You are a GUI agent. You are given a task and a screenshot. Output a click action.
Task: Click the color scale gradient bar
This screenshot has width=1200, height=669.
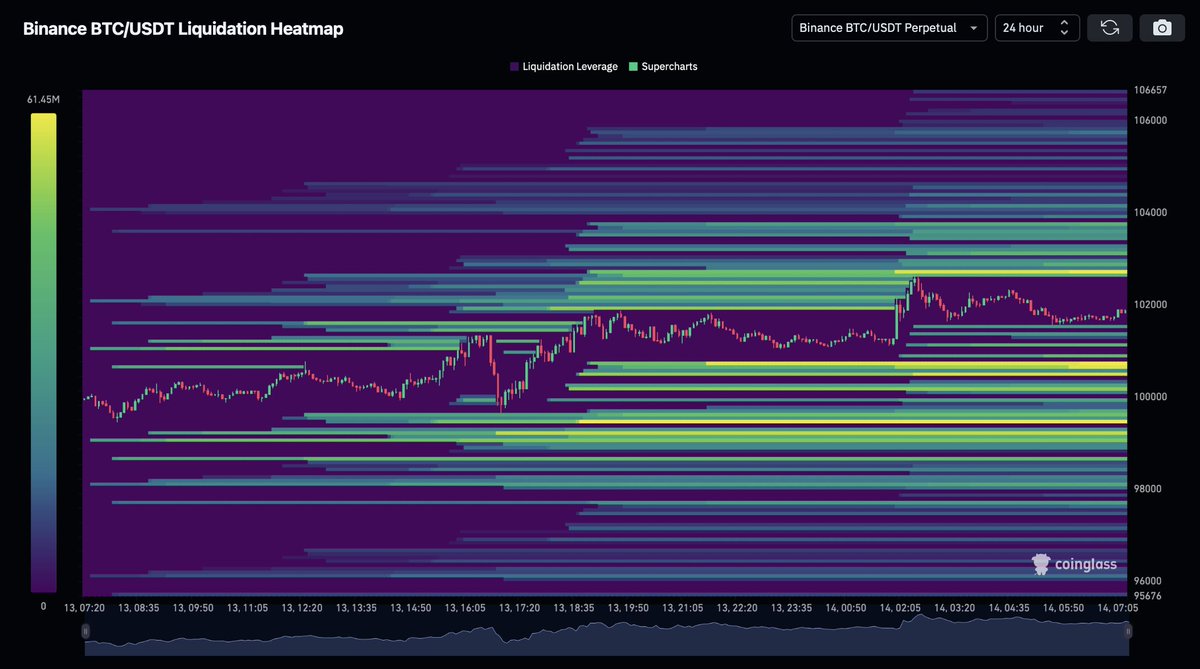pyautogui.click(x=44, y=353)
